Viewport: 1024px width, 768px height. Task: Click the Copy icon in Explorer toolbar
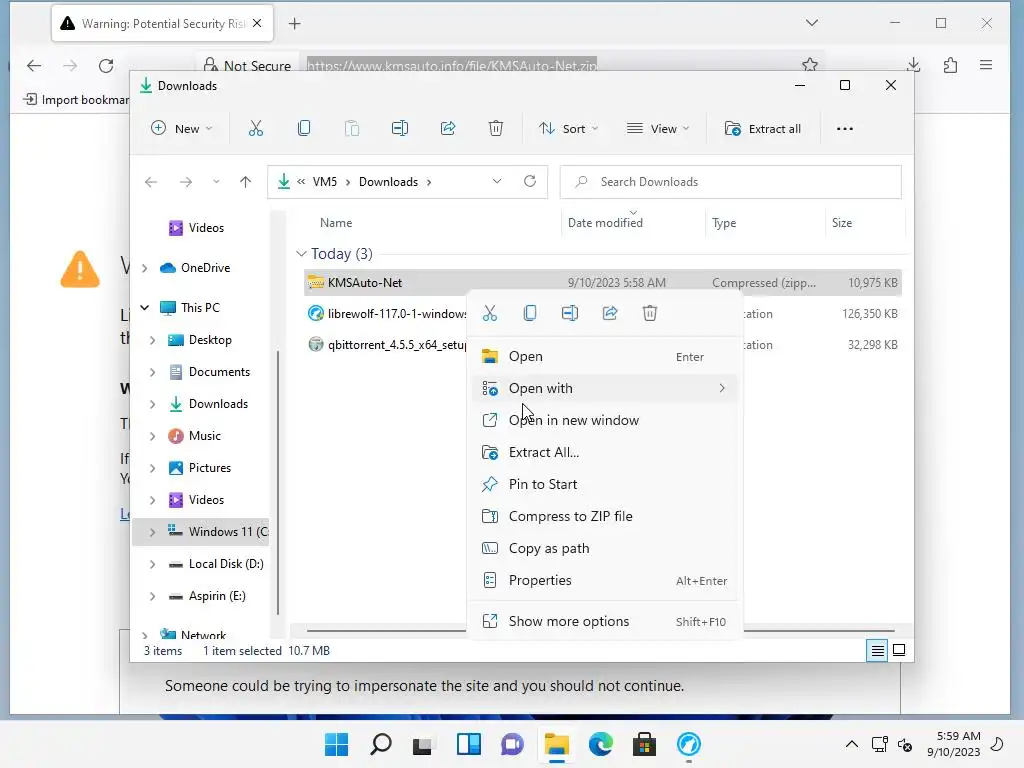coord(304,129)
